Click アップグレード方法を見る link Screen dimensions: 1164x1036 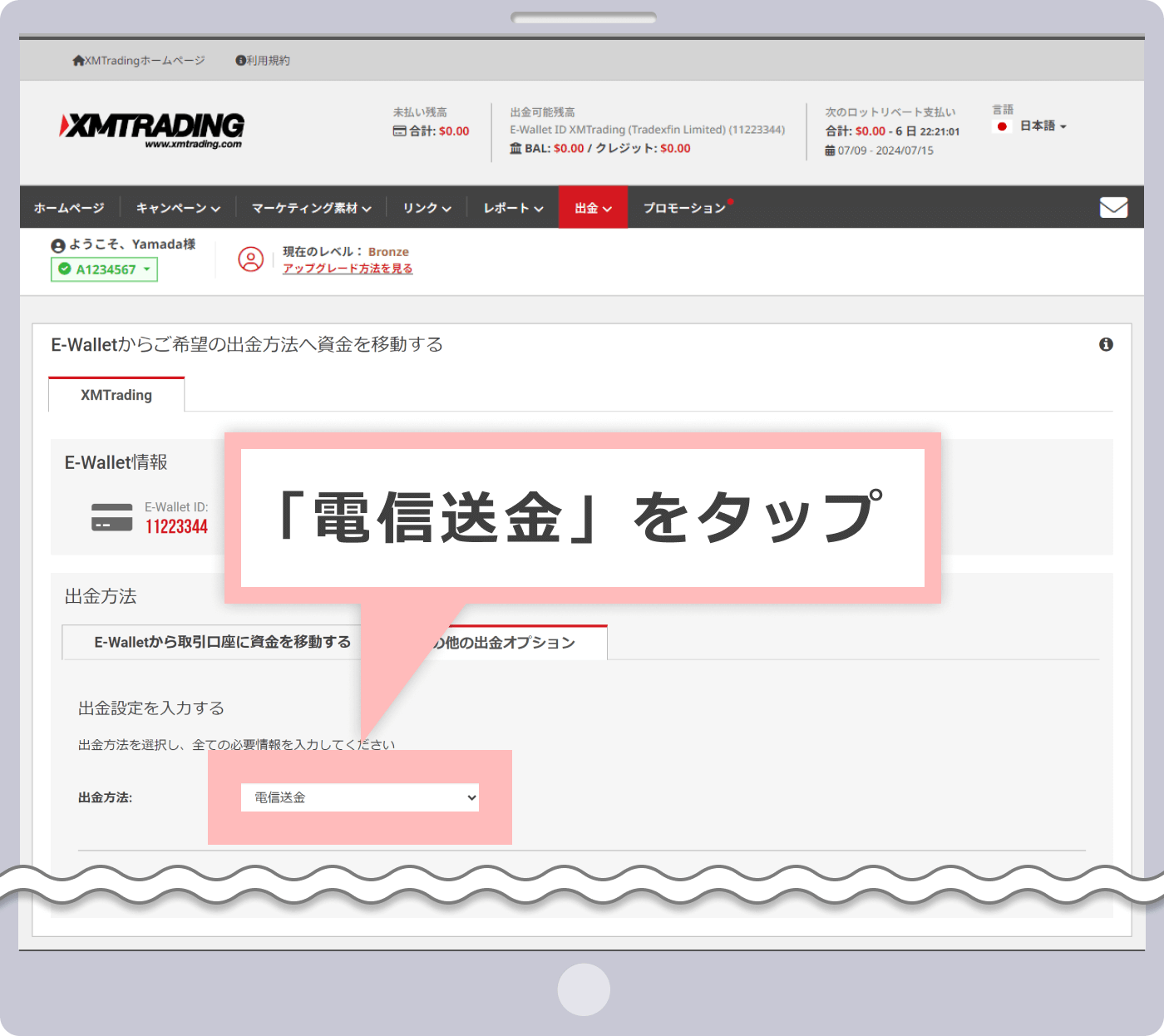[x=348, y=269]
